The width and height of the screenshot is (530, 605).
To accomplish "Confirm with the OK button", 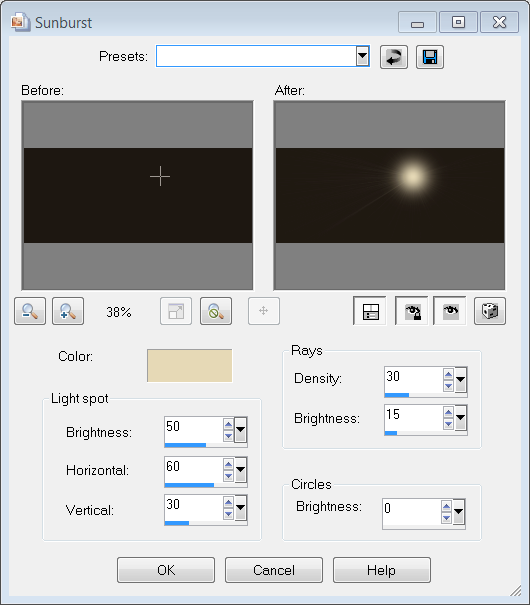I will point(166,570).
